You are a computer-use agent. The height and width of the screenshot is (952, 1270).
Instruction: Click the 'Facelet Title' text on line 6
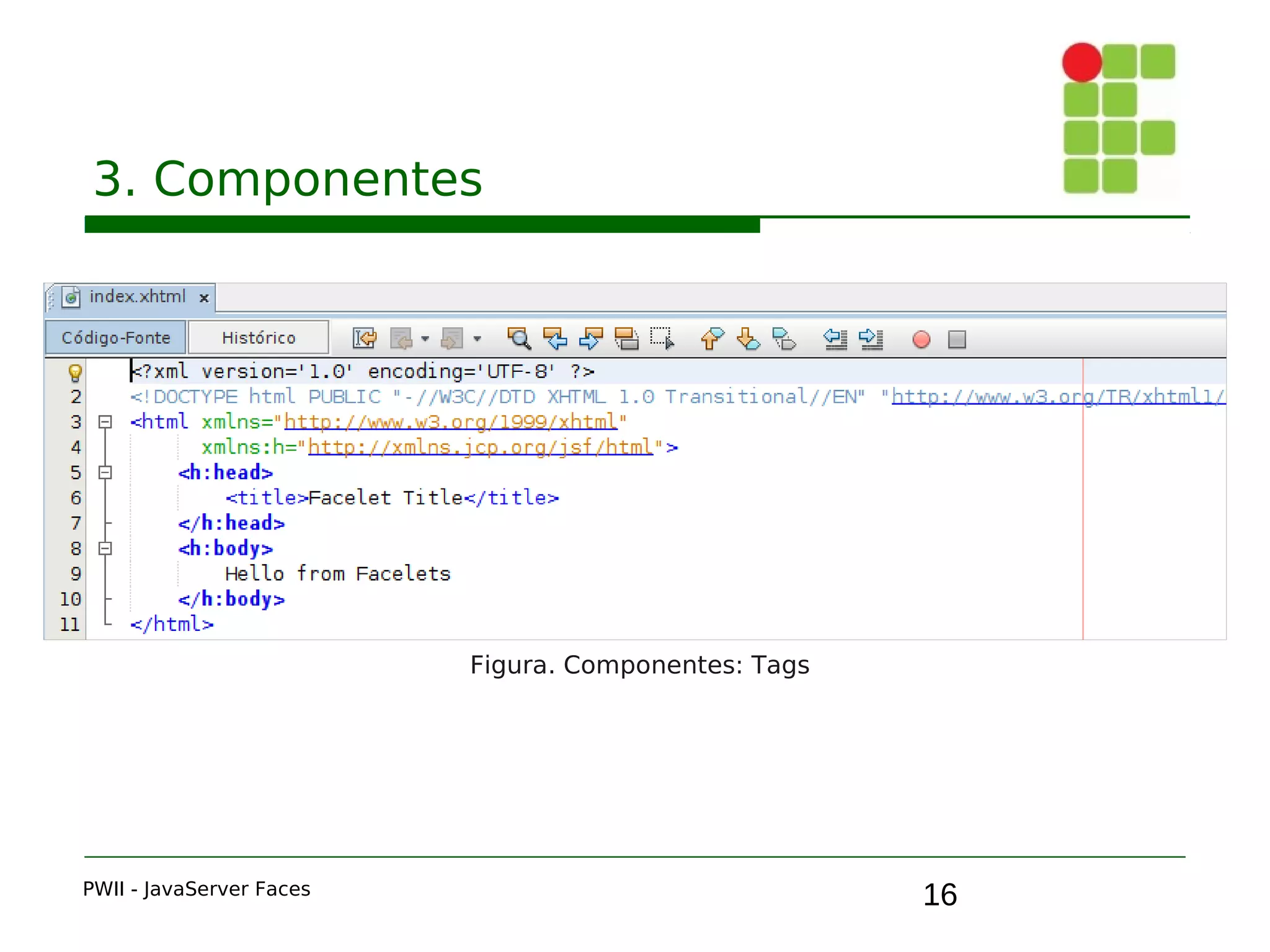click(x=386, y=498)
